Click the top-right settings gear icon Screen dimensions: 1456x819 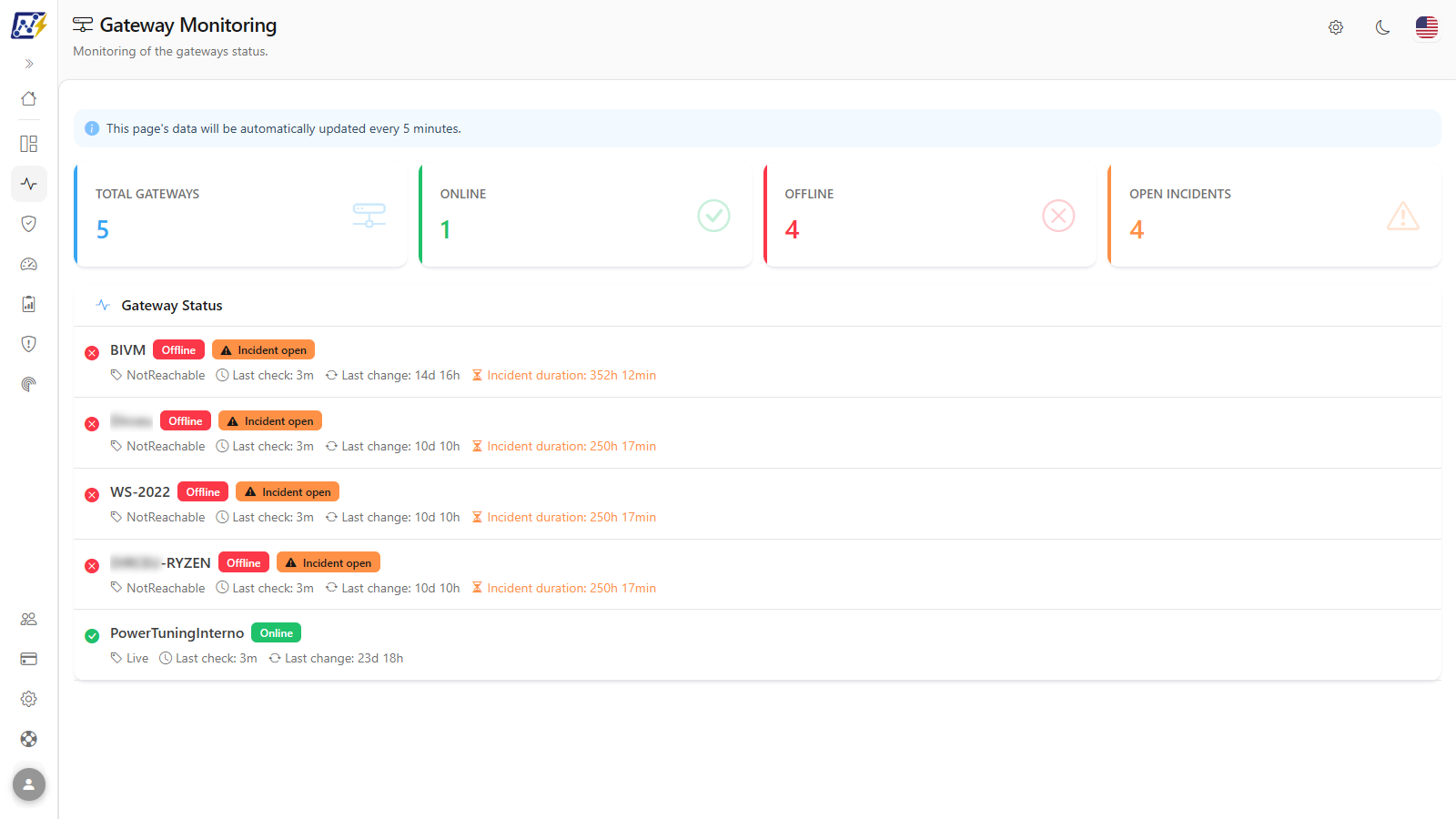[1336, 27]
